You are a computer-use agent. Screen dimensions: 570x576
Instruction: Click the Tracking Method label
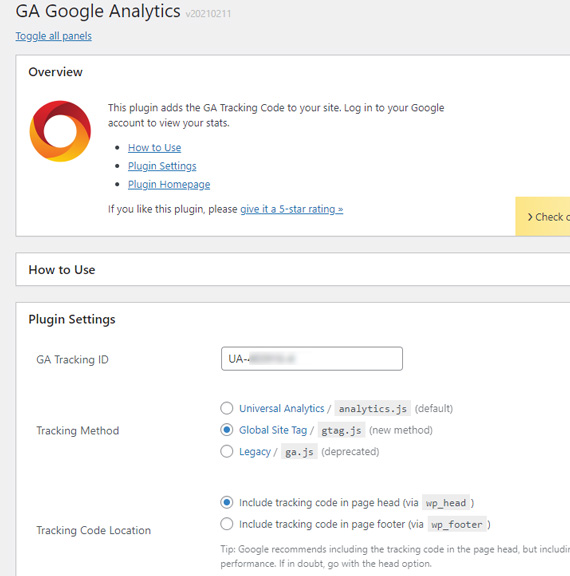click(x=77, y=431)
